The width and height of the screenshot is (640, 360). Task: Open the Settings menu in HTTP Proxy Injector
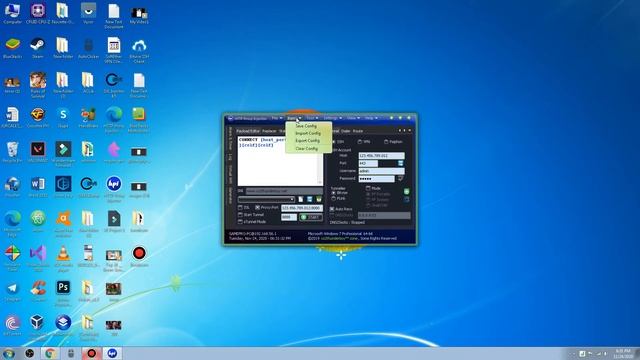(333, 118)
